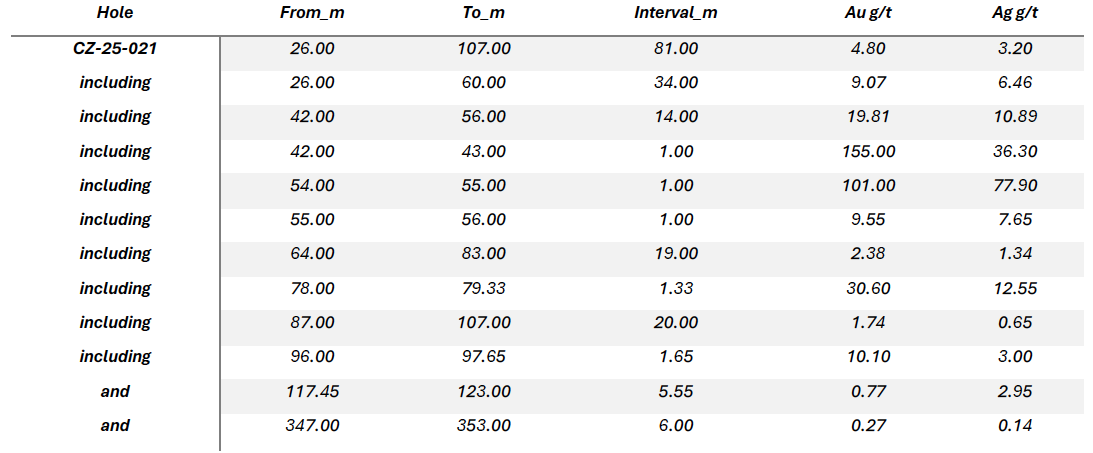
Task: Click the 19.81 Au g/t cell
Action: click(x=868, y=116)
